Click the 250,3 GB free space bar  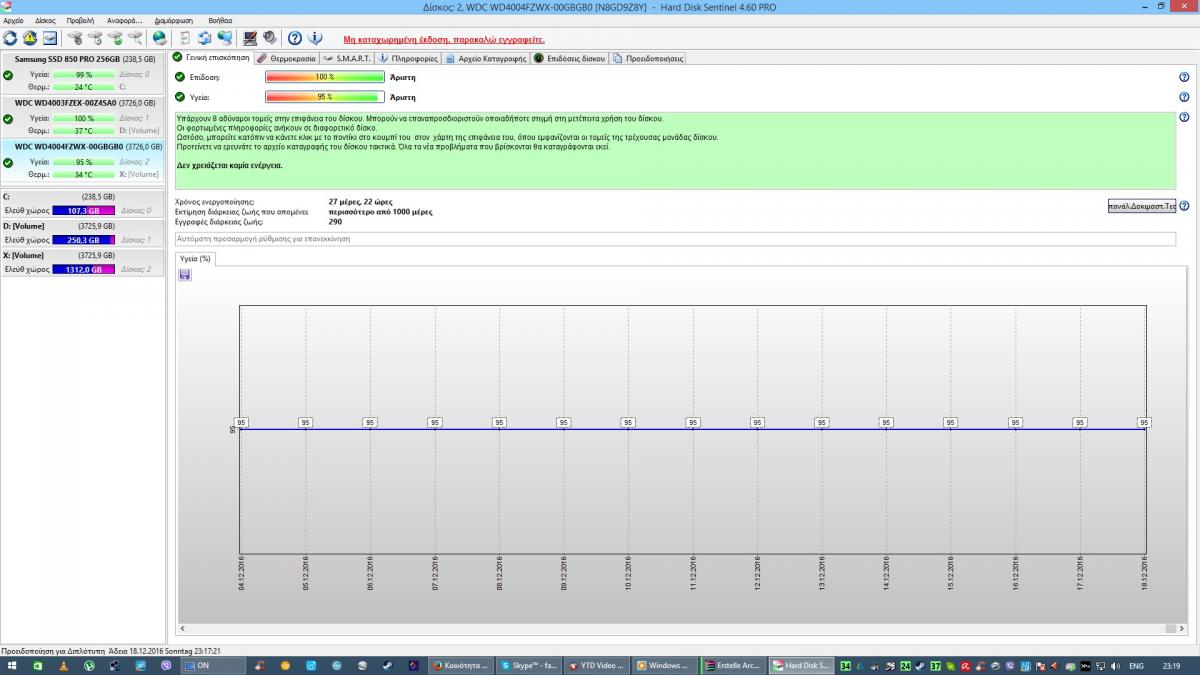(x=84, y=240)
